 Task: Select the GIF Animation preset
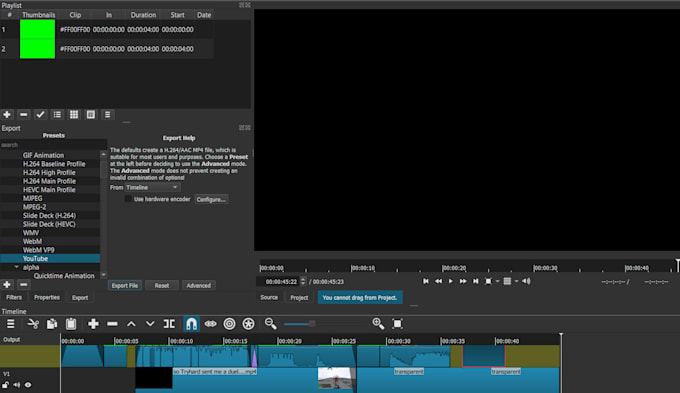pos(50,155)
